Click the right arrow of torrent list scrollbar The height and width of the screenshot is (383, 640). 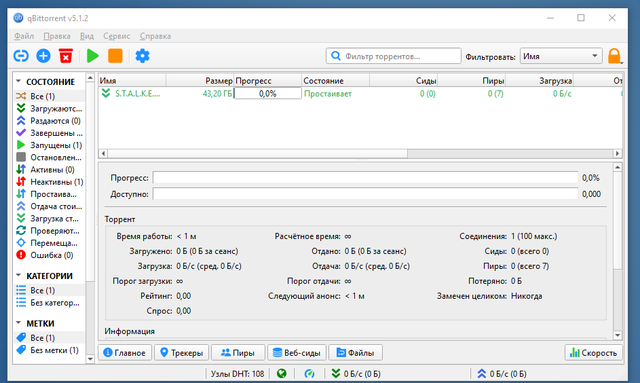click(x=617, y=154)
